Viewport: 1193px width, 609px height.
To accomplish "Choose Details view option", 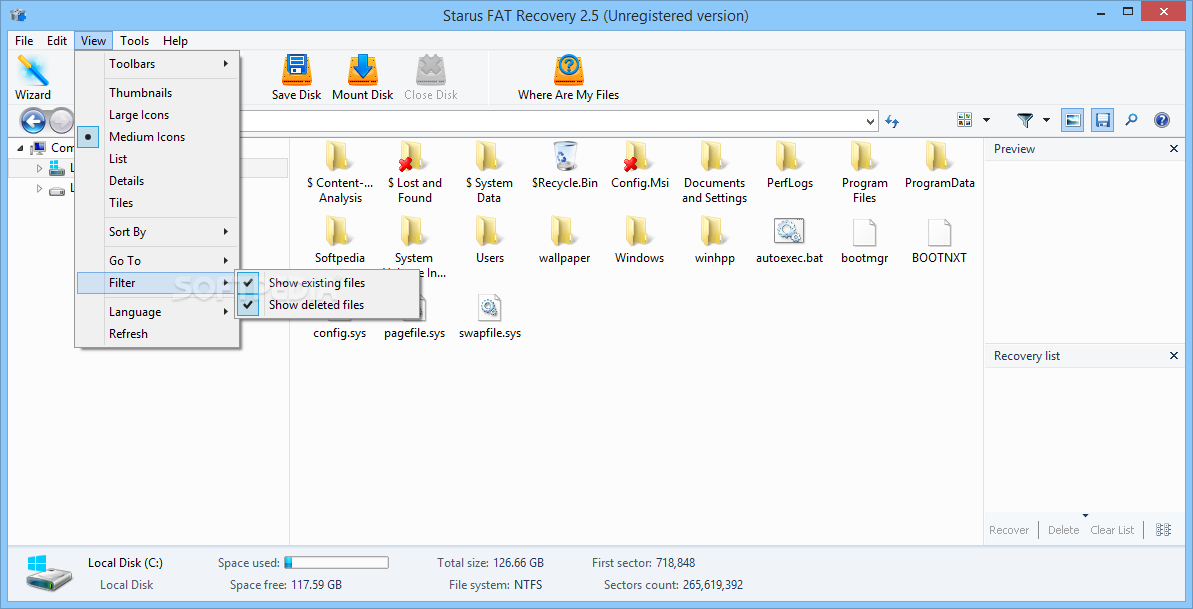I will coord(157,181).
